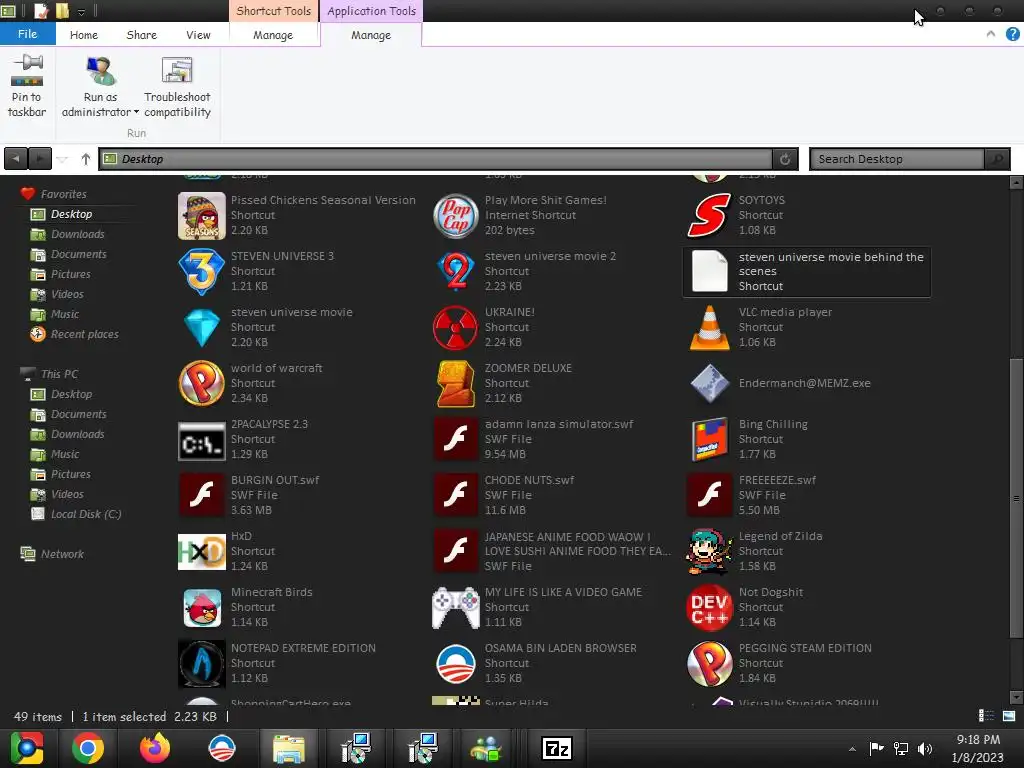Click Troubleshoot compatibility ribbon button

click(177, 86)
